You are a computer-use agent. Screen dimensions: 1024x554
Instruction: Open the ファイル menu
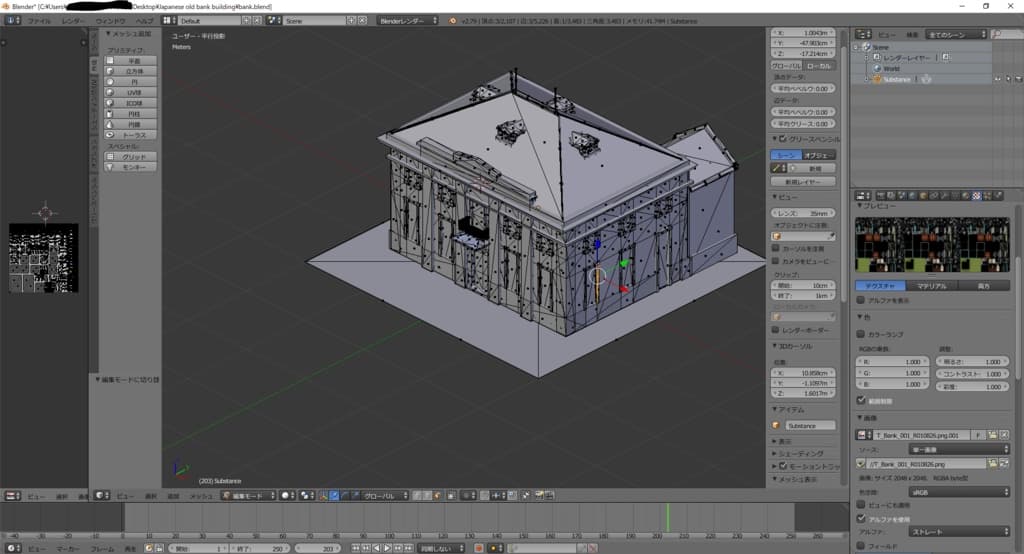38,20
